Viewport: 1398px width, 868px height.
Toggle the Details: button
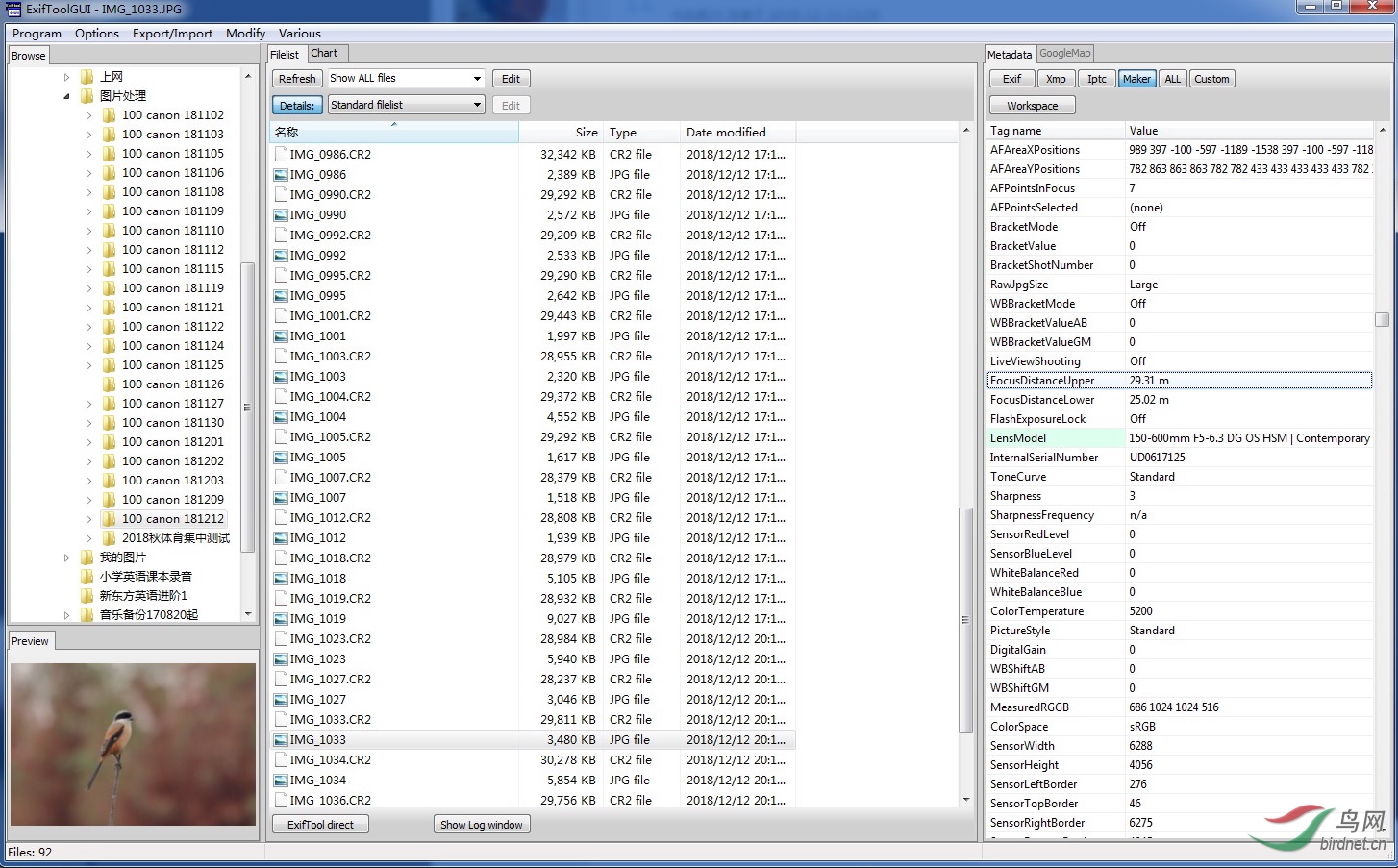297,106
